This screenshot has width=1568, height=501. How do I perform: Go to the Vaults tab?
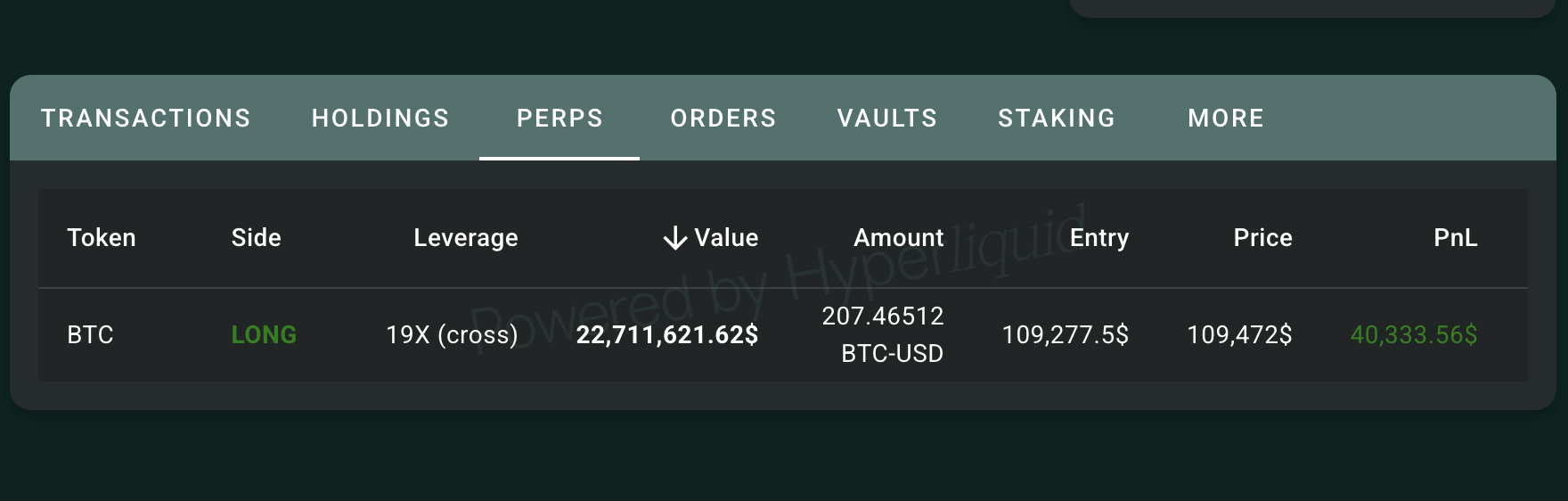click(887, 119)
